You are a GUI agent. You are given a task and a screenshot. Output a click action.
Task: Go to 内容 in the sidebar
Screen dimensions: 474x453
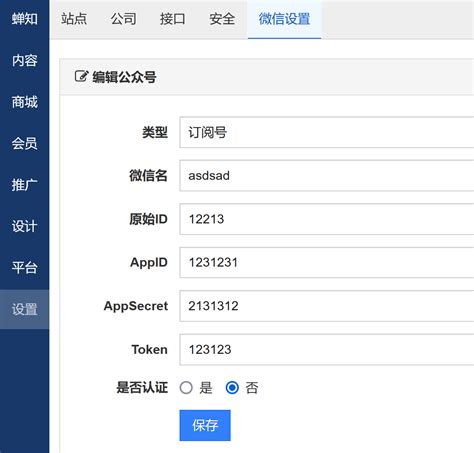point(25,60)
